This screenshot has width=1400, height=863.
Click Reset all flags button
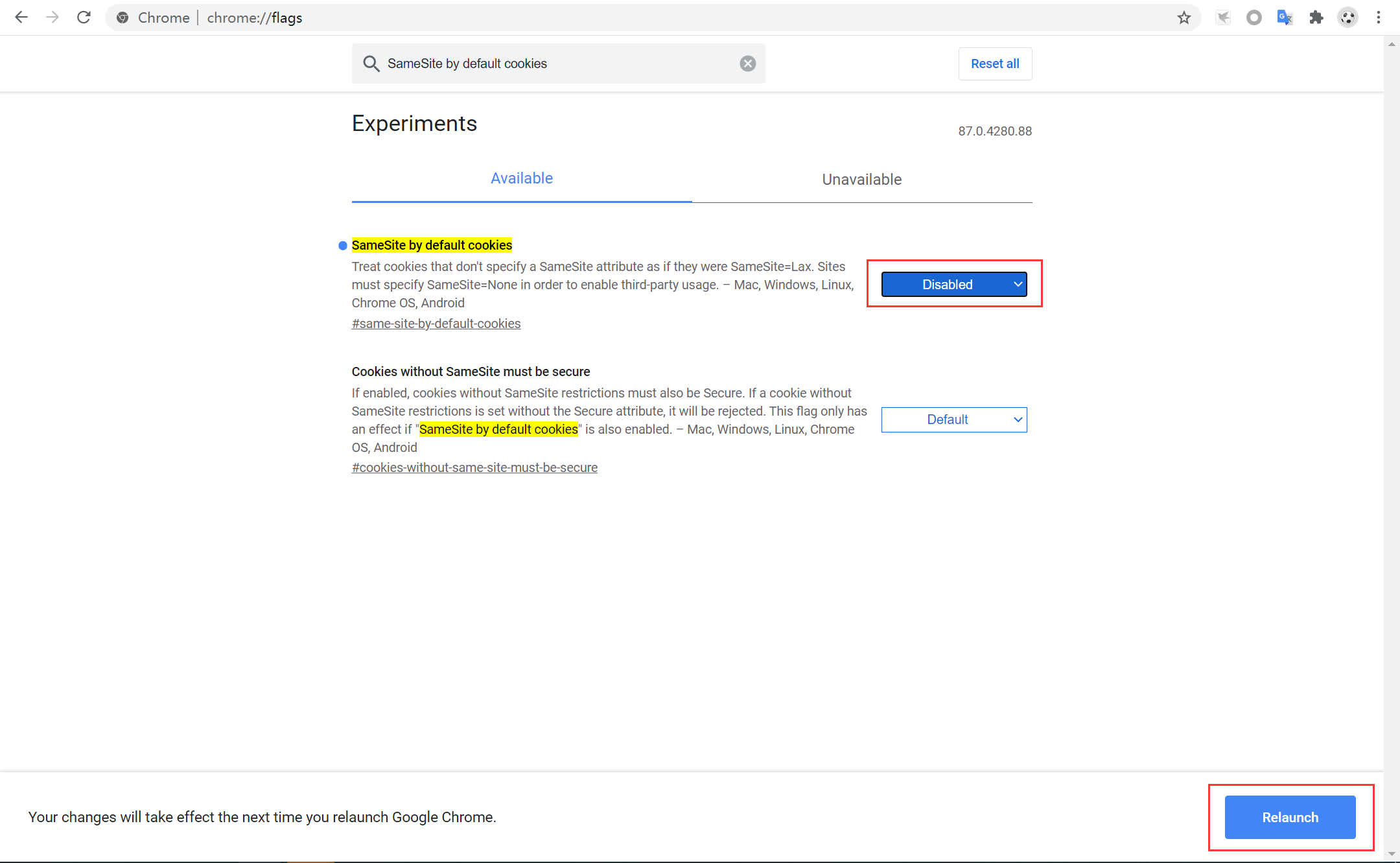(995, 63)
